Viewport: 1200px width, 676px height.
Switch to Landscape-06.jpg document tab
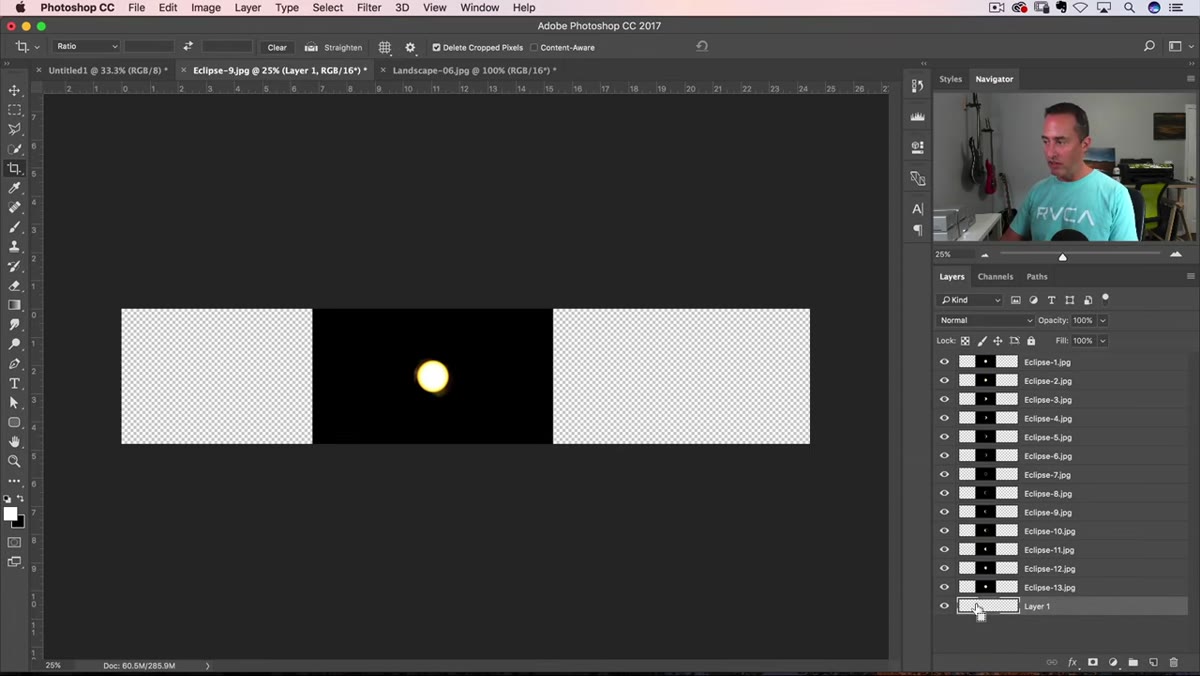pos(475,70)
